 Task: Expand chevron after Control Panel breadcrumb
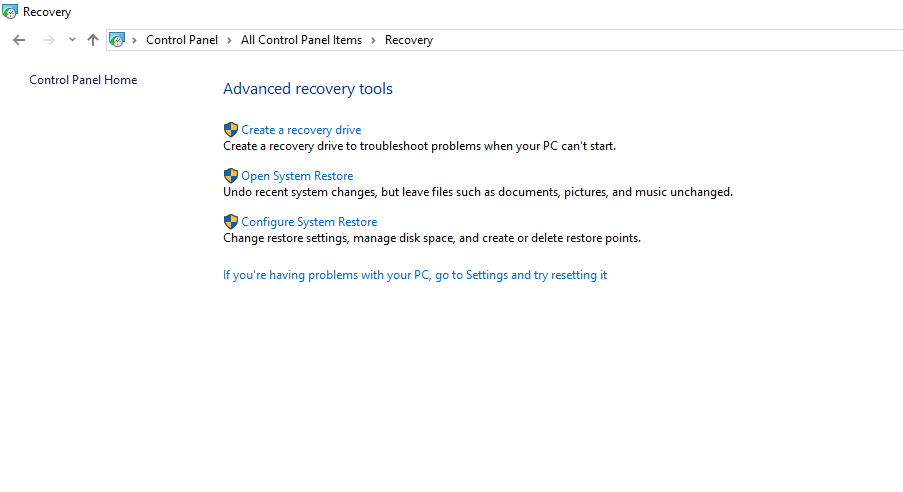click(229, 40)
